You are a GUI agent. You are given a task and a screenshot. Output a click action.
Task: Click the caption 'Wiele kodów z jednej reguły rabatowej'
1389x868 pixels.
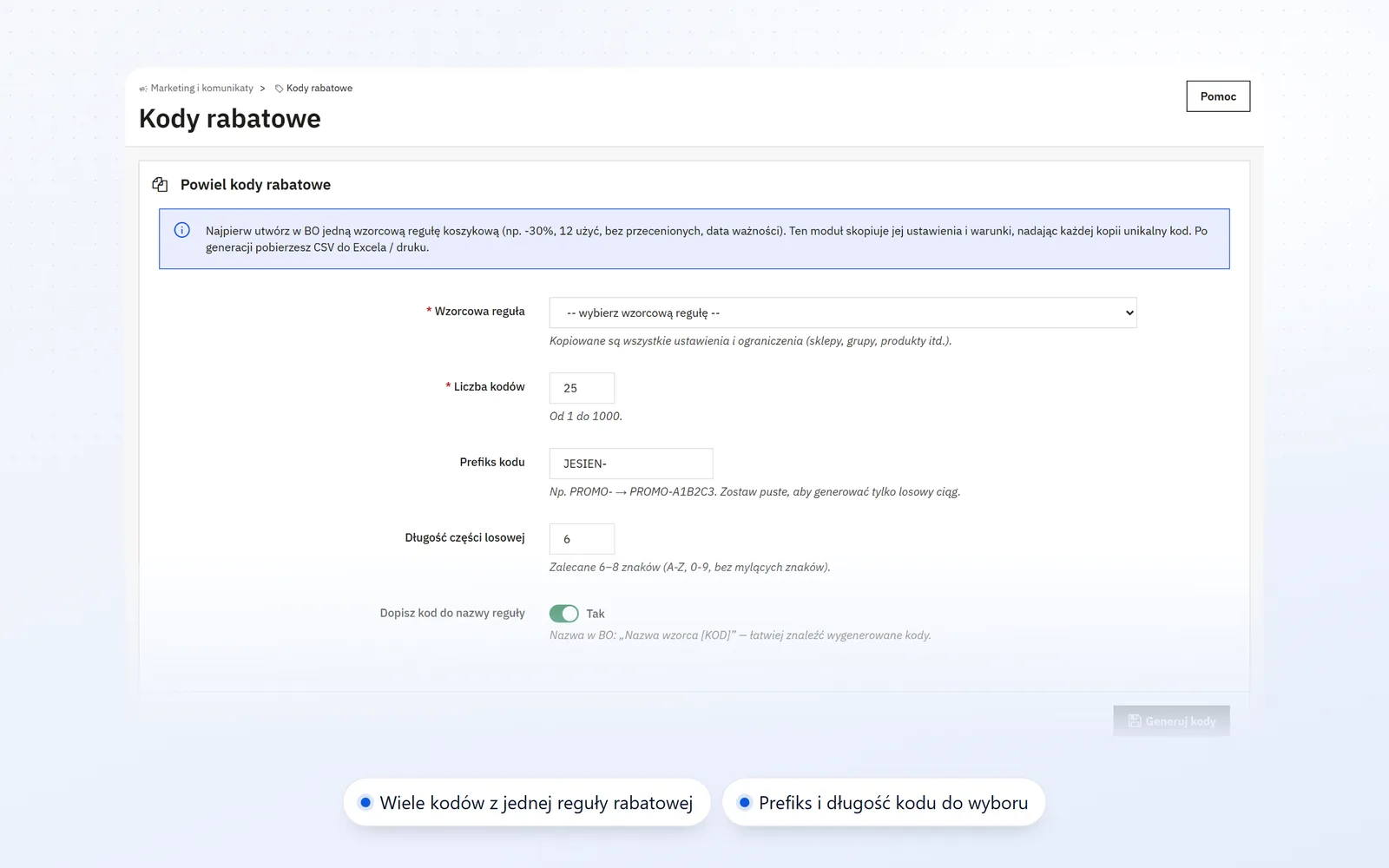point(536,803)
